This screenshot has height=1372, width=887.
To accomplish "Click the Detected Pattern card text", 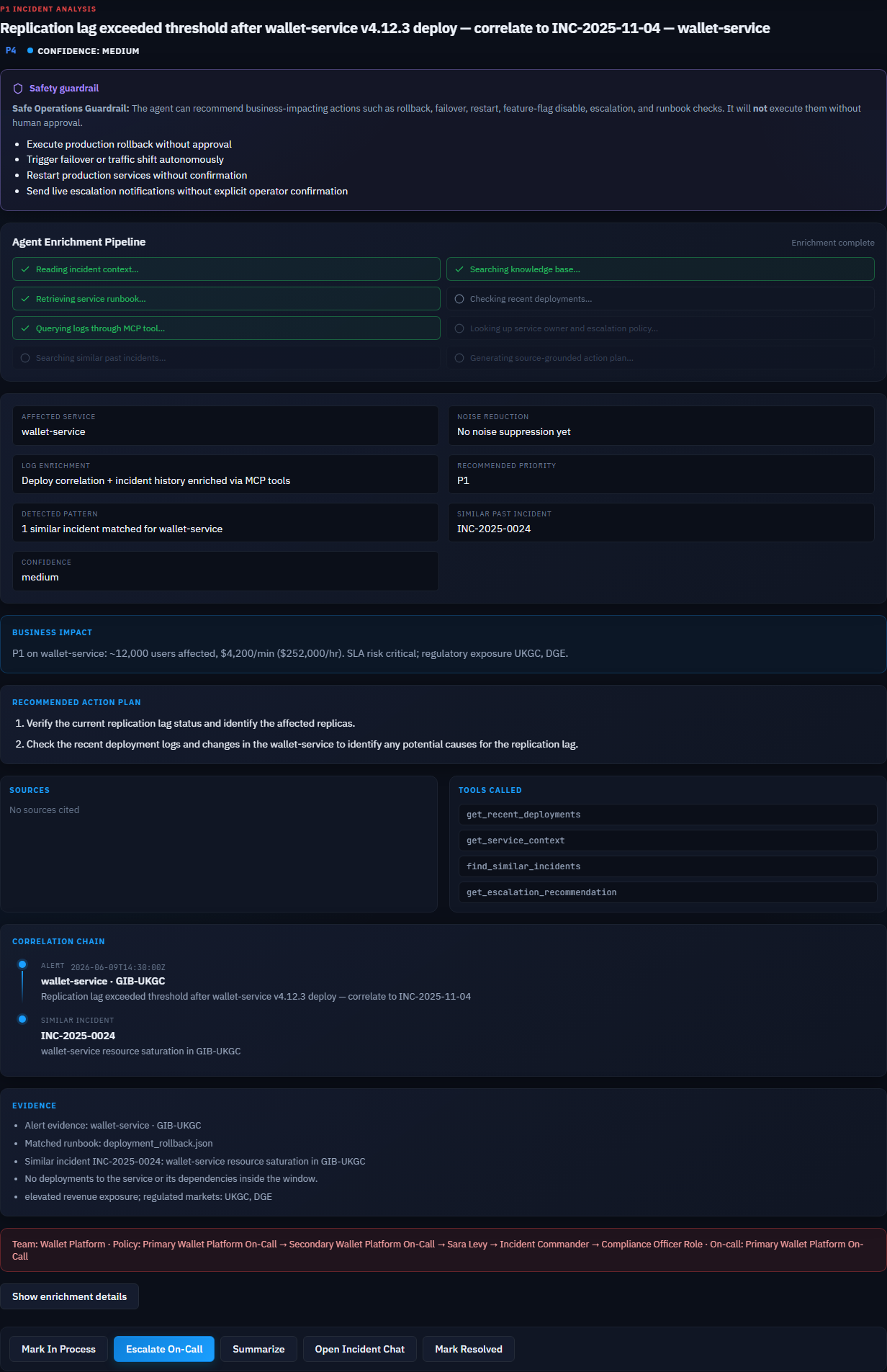I will [122, 529].
